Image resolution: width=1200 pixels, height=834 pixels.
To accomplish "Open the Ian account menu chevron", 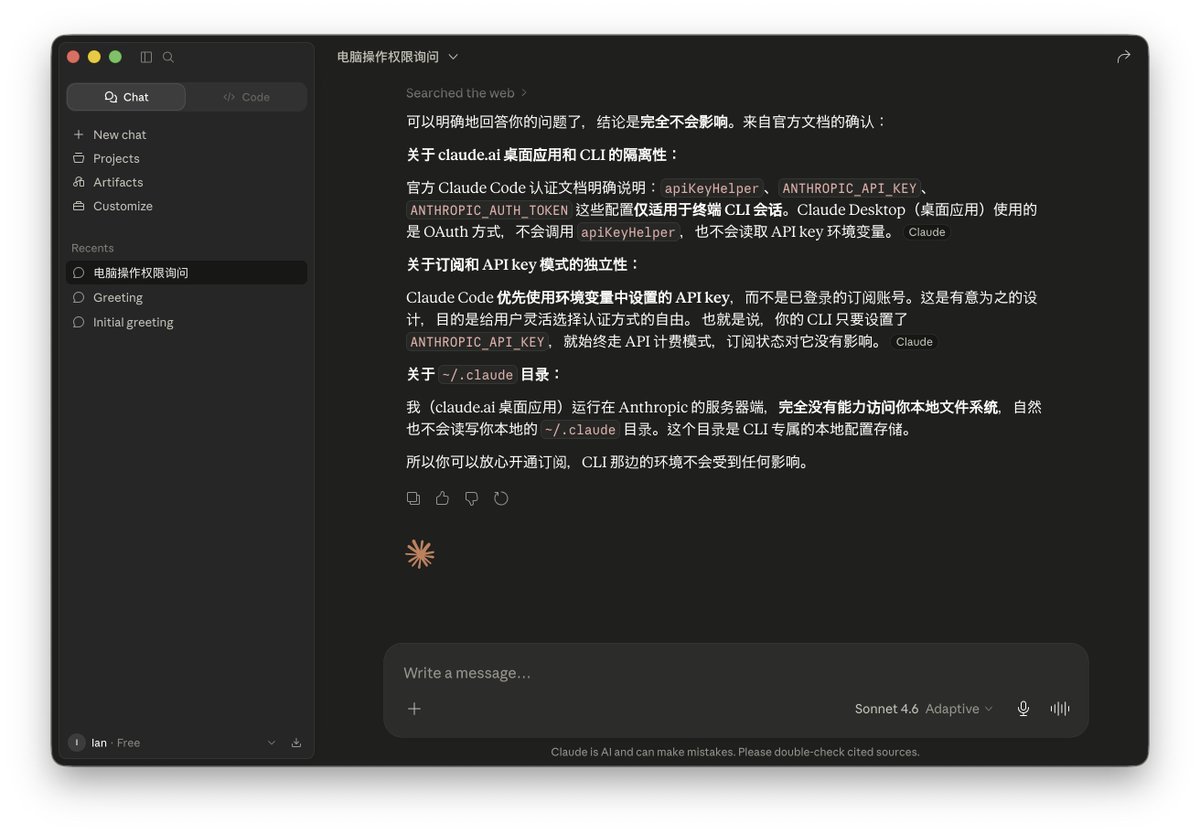I will (271, 743).
